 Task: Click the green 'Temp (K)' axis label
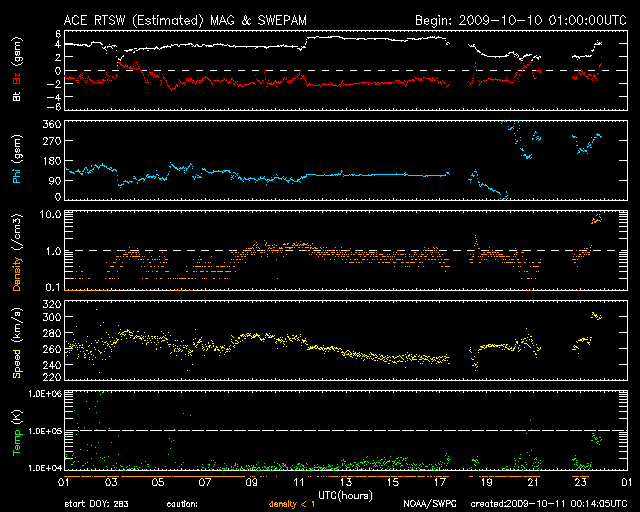click(x=17, y=433)
